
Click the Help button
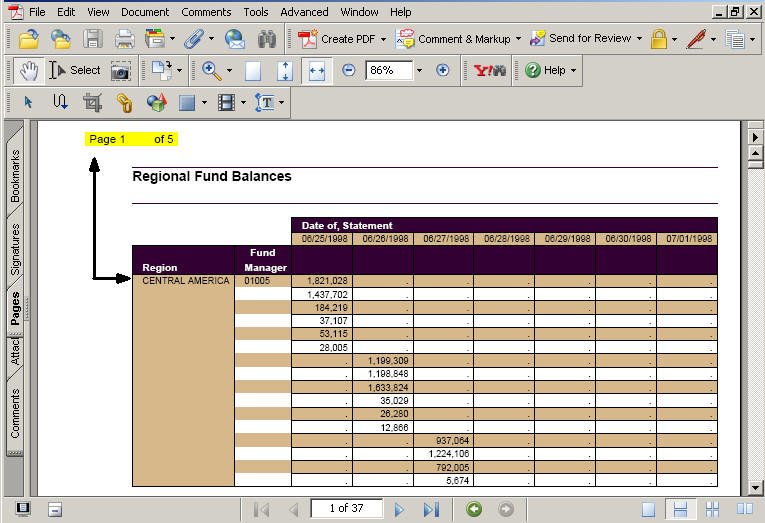pos(546,70)
